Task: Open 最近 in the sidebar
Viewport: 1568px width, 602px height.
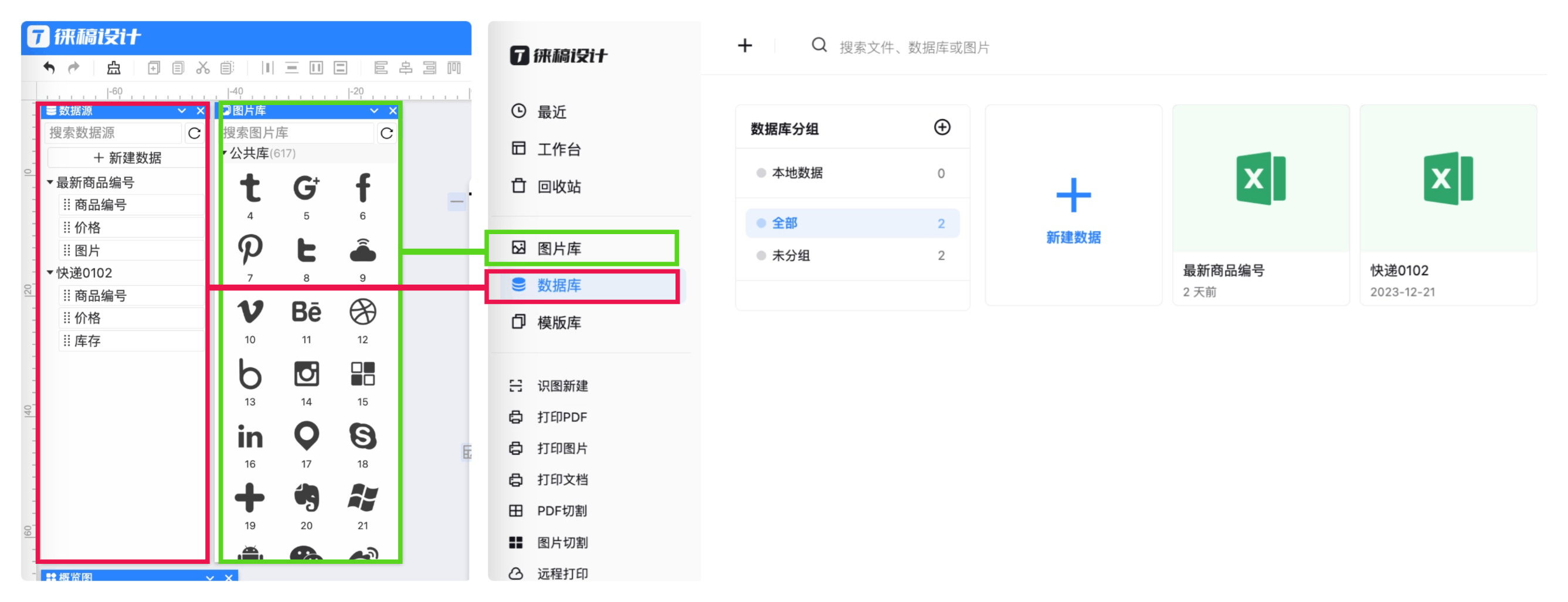Action: [x=551, y=112]
